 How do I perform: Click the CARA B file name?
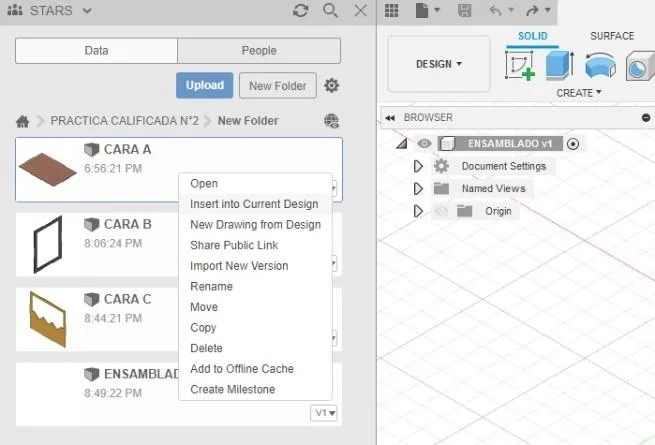[127, 224]
